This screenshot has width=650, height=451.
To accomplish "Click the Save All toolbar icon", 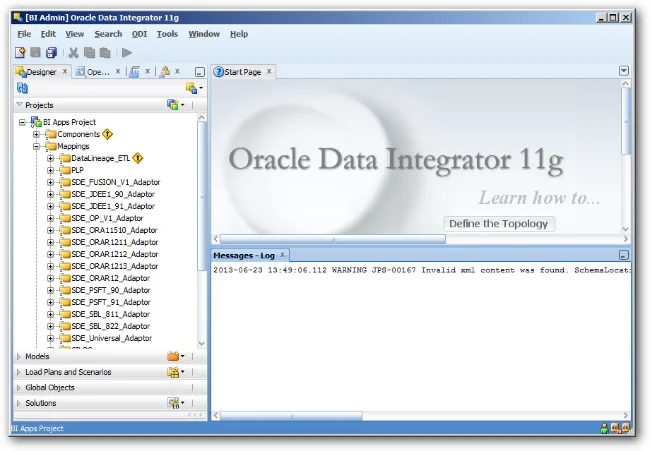I will pyautogui.click(x=51, y=53).
